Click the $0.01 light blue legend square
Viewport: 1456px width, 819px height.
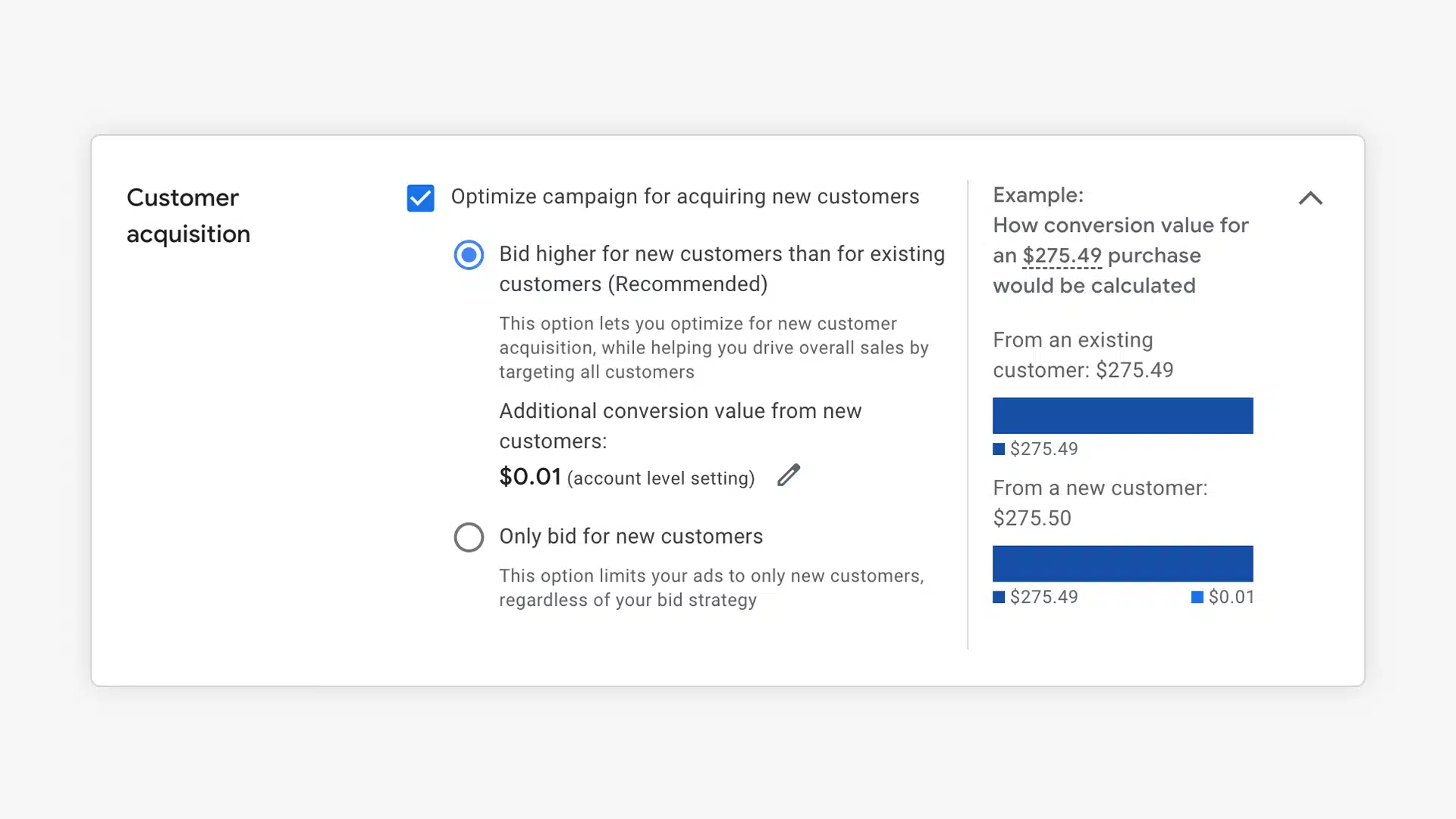[1197, 598]
